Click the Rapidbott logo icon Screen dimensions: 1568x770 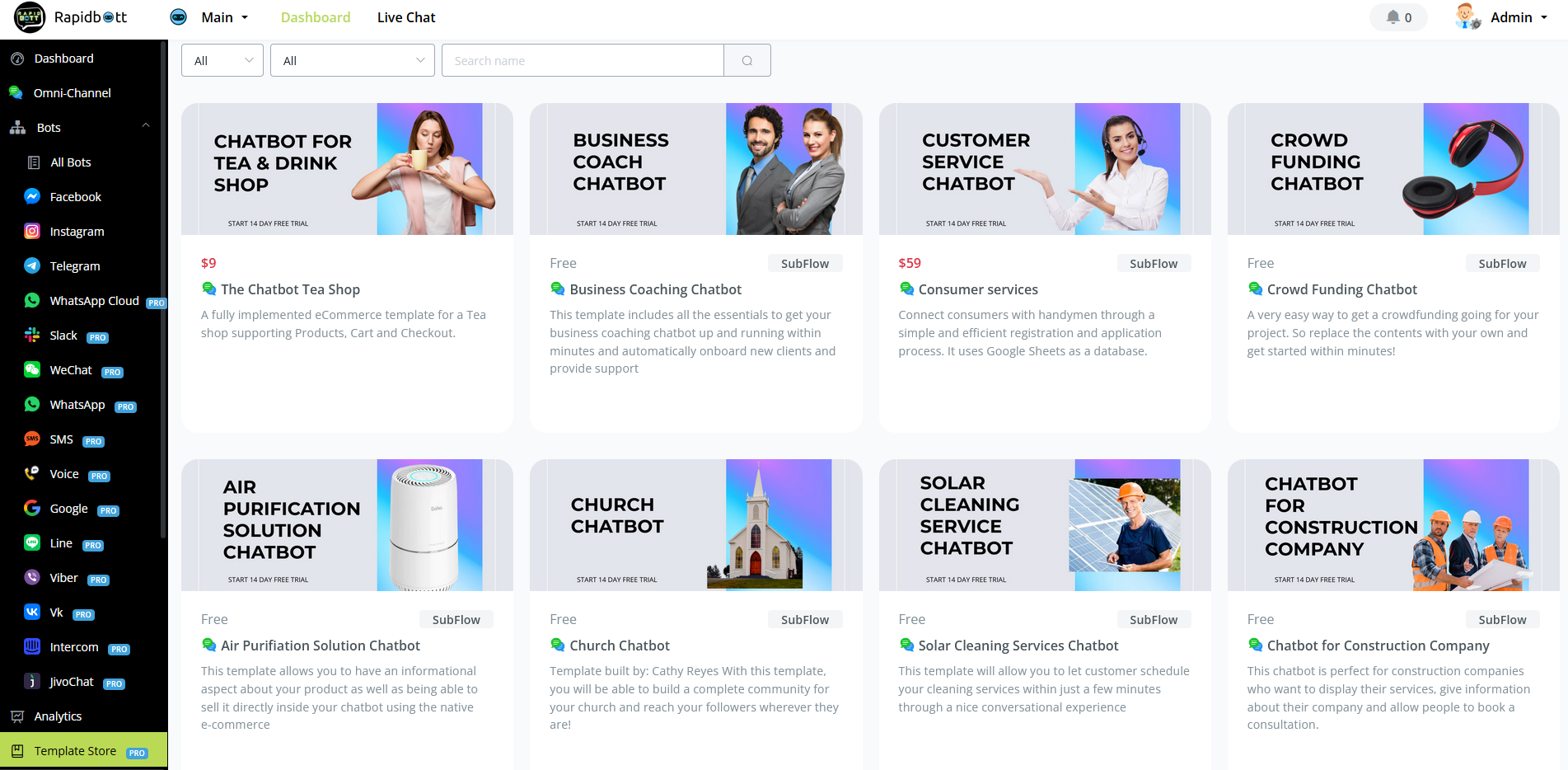pyautogui.click(x=30, y=17)
